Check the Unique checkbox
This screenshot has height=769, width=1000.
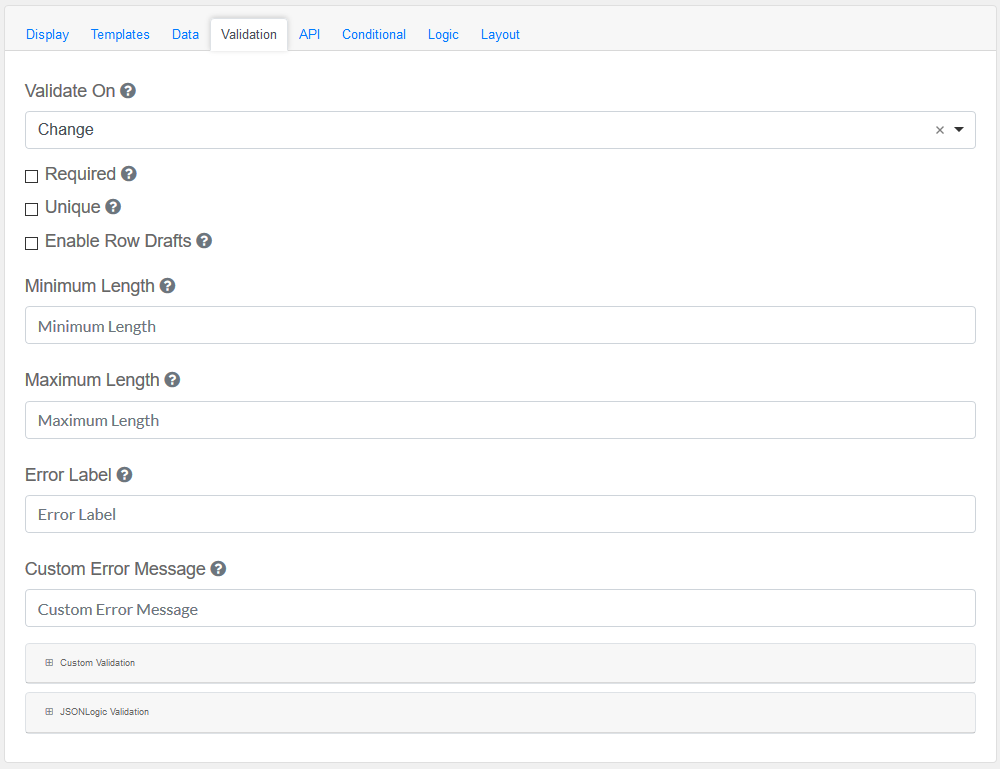click(x=32, y=209)
